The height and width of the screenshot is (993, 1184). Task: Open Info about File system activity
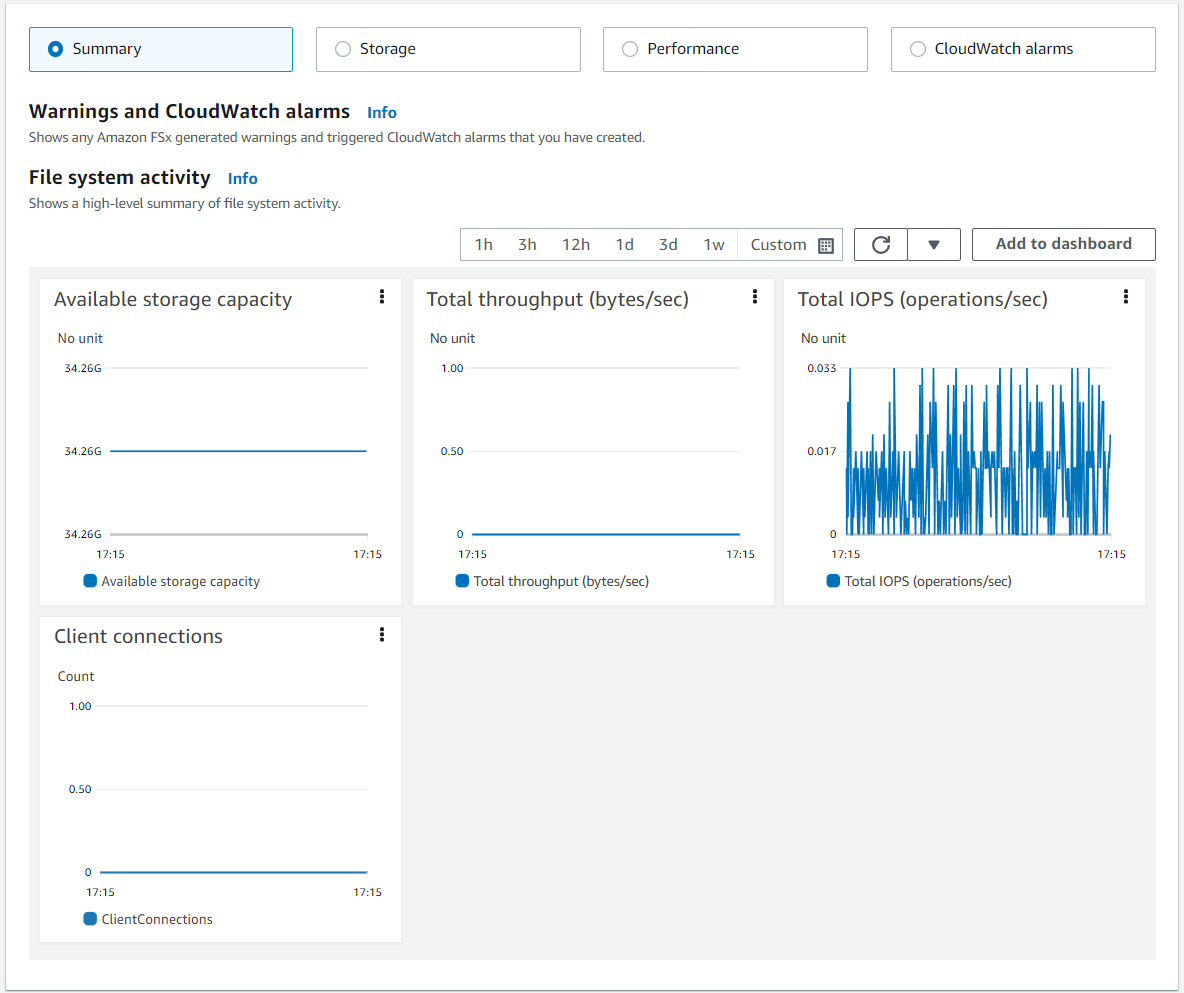[242, 178]
